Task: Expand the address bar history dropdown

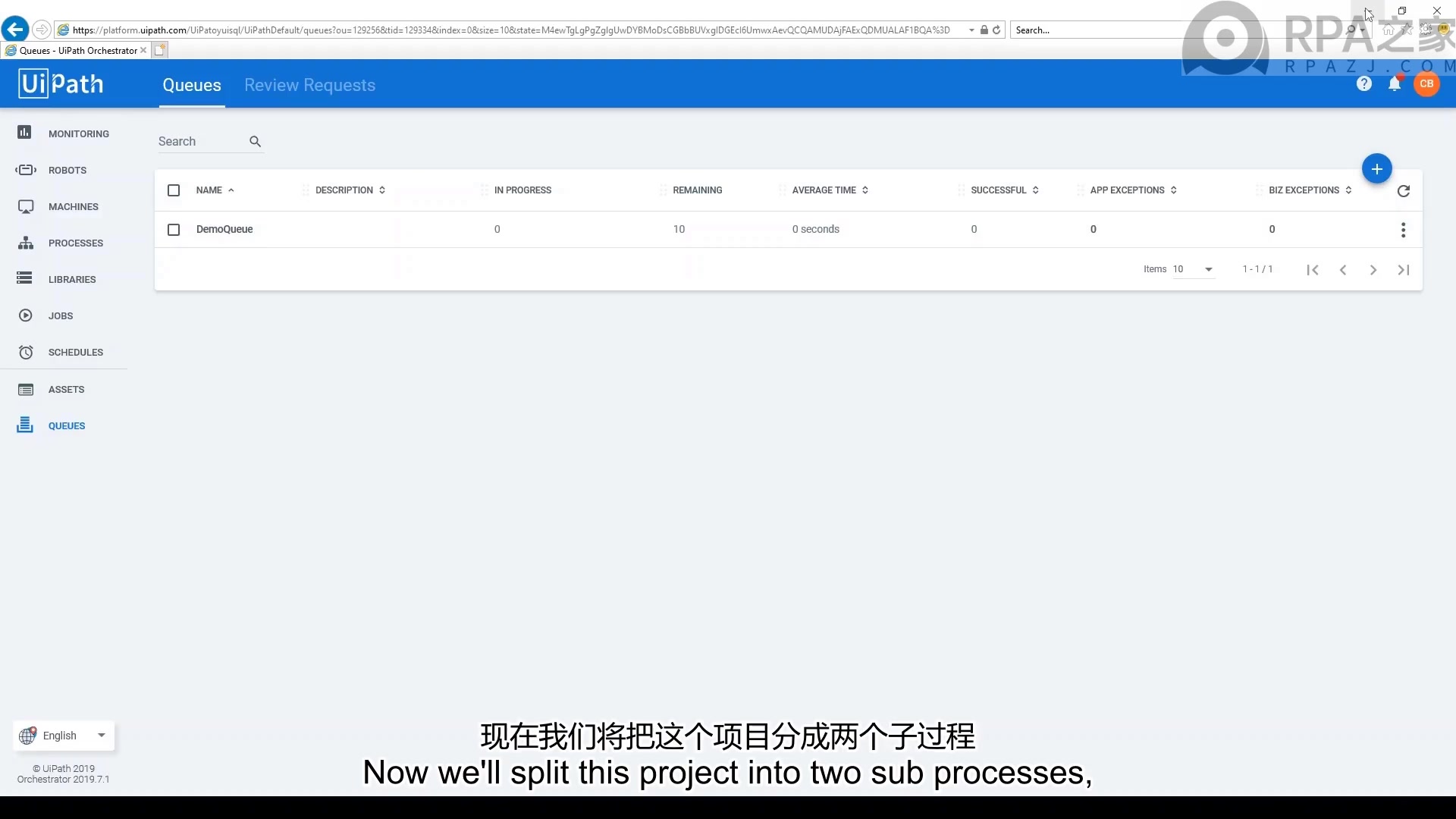Action: [x=971, y=30]
